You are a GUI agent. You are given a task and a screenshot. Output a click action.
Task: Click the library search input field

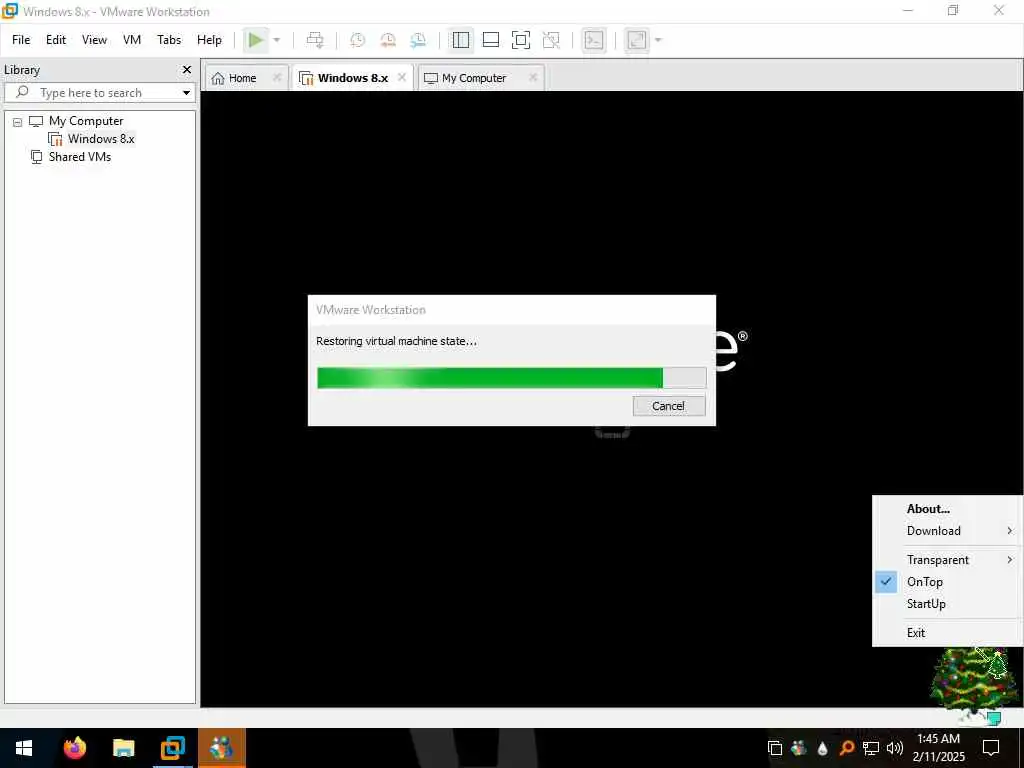98,93
